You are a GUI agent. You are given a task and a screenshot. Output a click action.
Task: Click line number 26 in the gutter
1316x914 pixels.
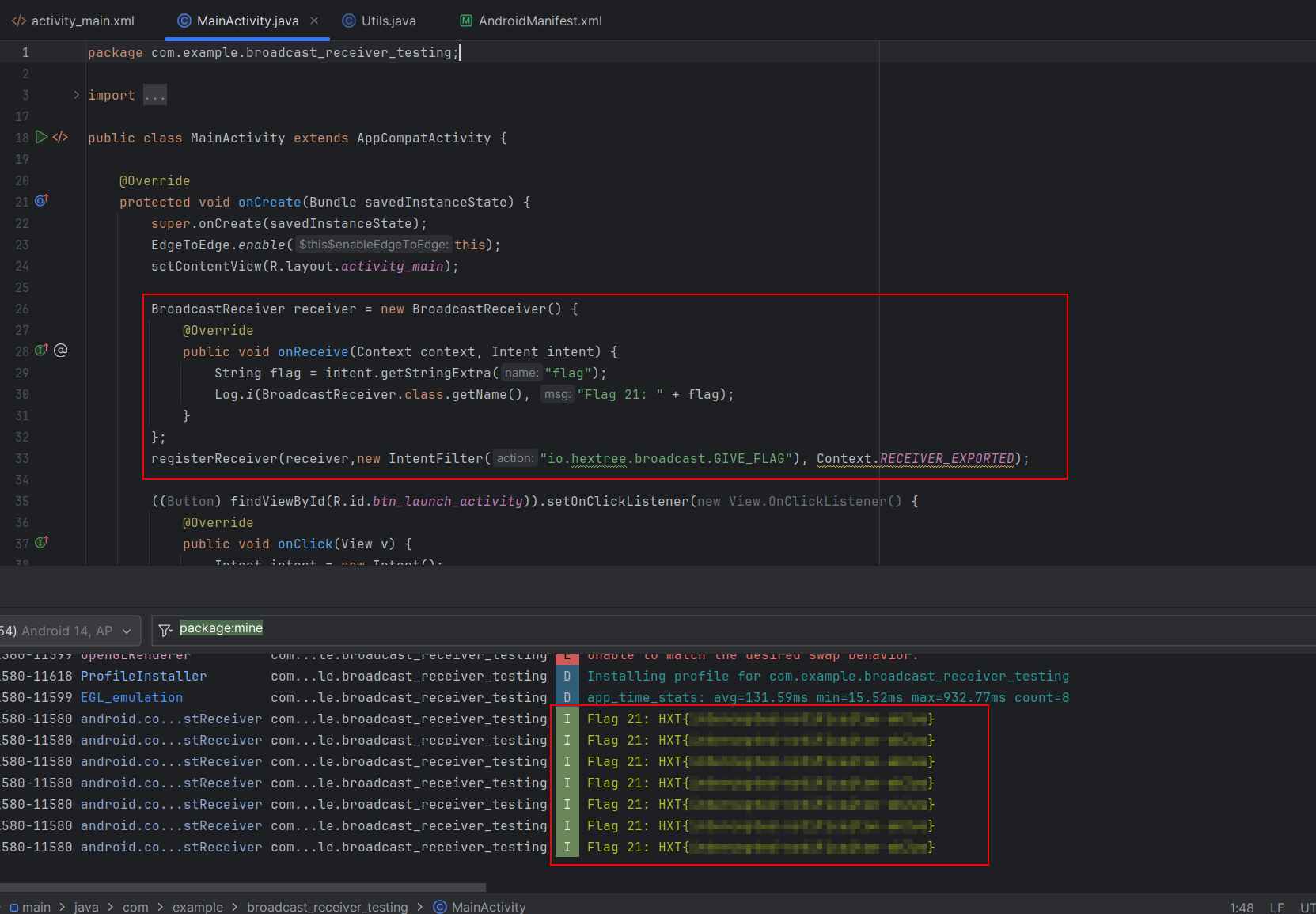22,309
